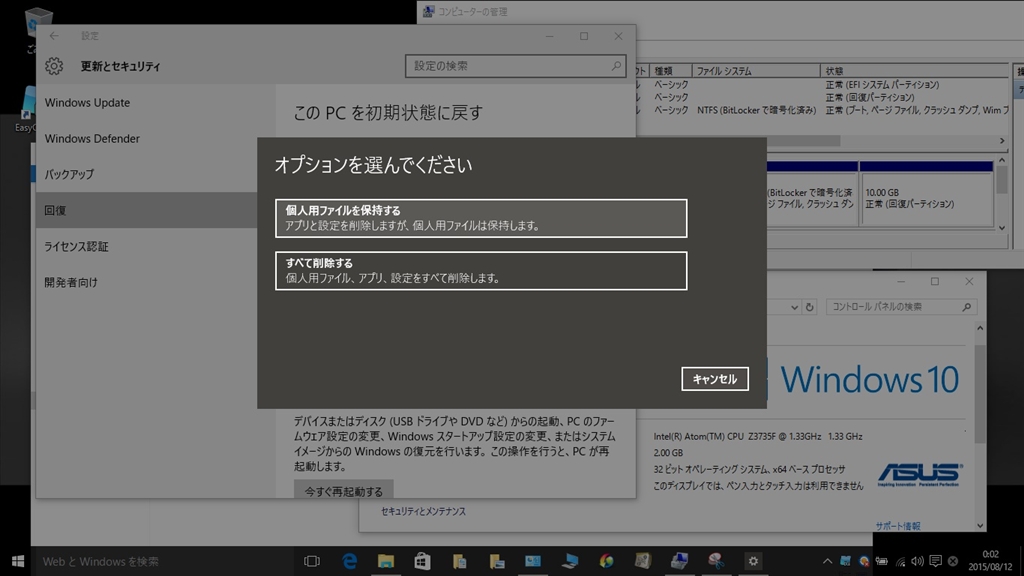Open the network Wi-Fi tray icon

[x=901, y=561]
